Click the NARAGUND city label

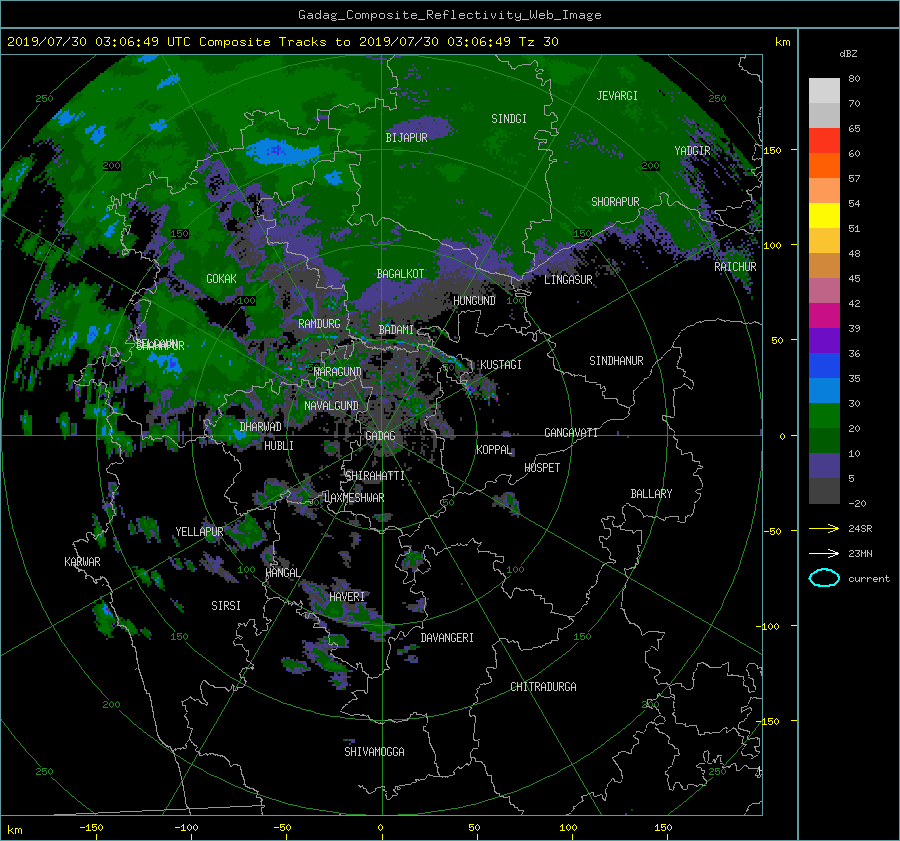[338, 372]
